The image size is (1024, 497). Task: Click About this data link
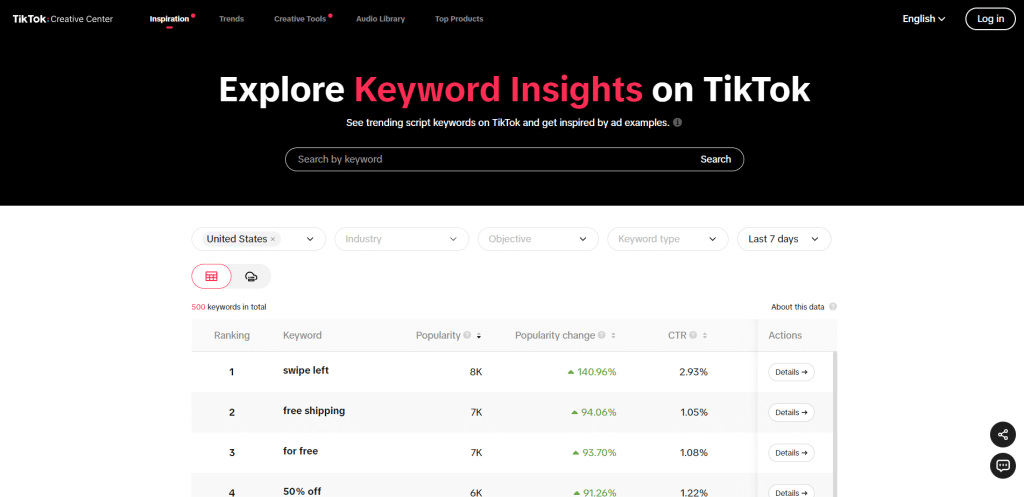(797, 306)
